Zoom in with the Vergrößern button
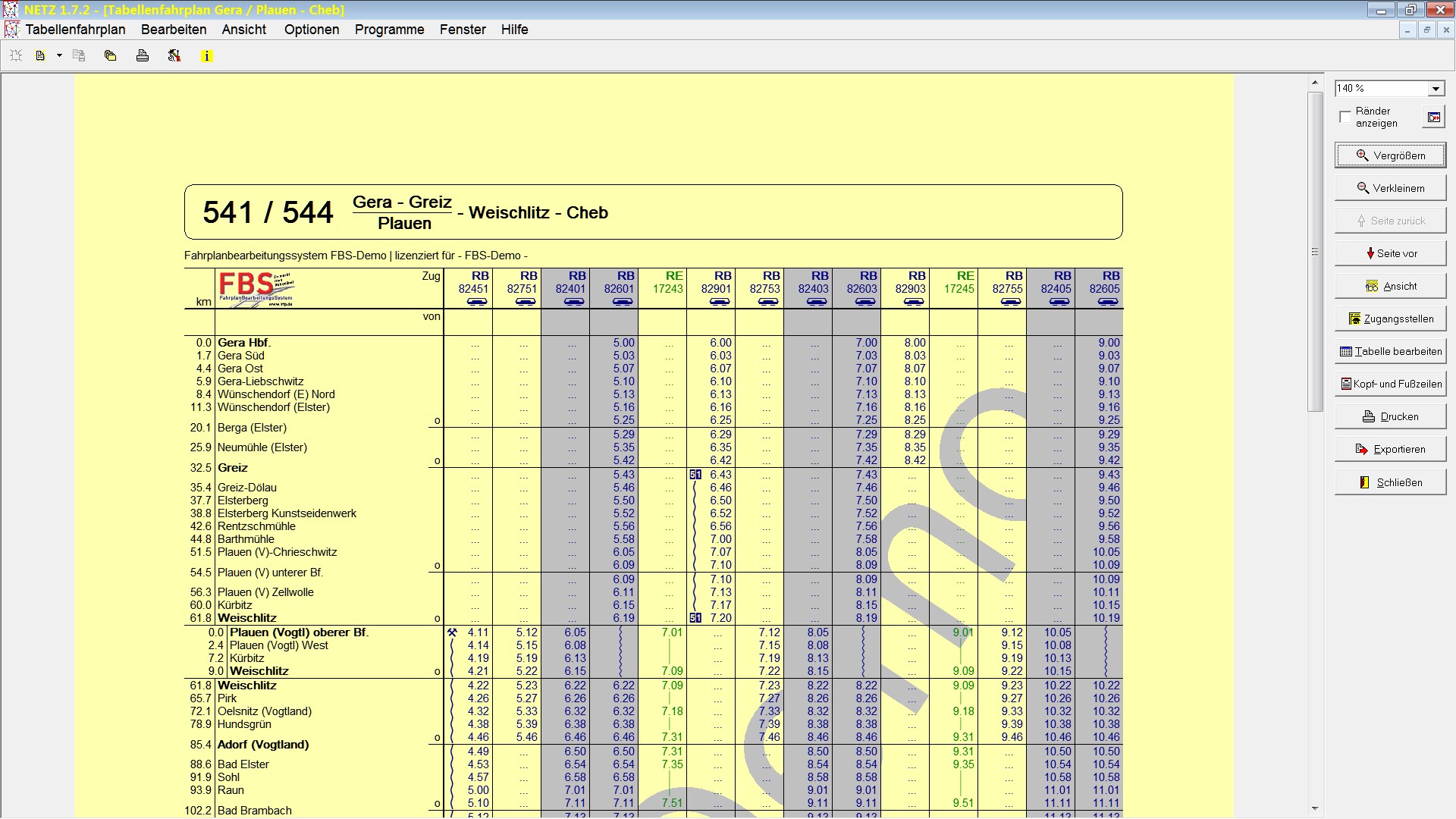This screenshot has height=819, width=1456. tap(1390, 155)
